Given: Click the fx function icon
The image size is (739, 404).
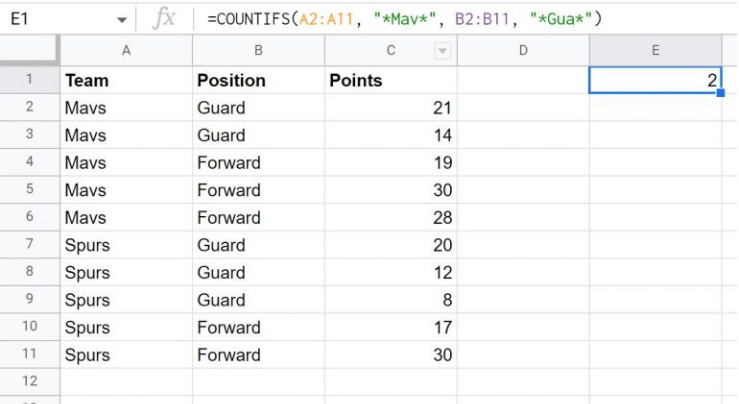Looking at the screenshot, I should point(166,19).
